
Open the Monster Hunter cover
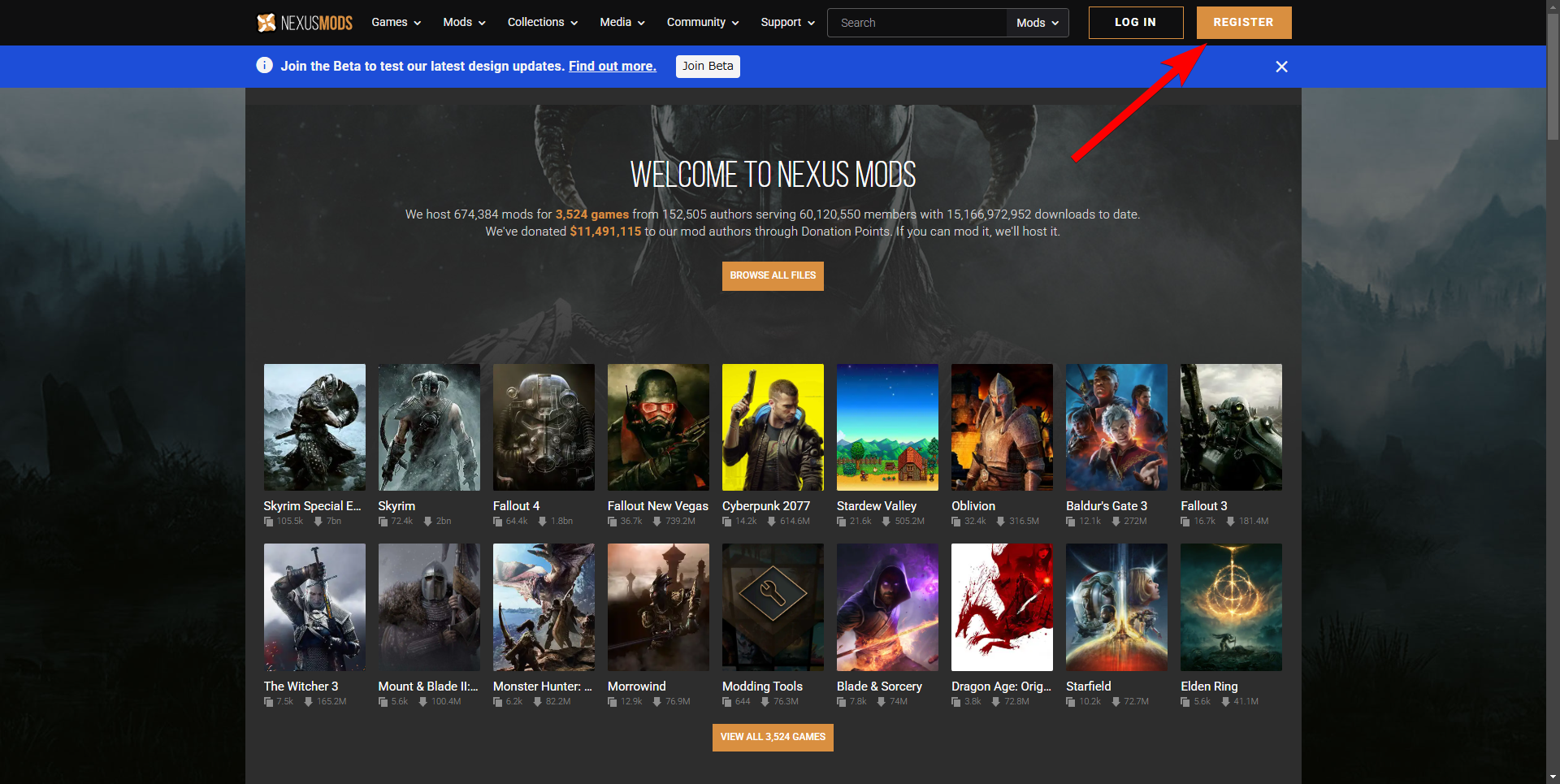[544, 608]
